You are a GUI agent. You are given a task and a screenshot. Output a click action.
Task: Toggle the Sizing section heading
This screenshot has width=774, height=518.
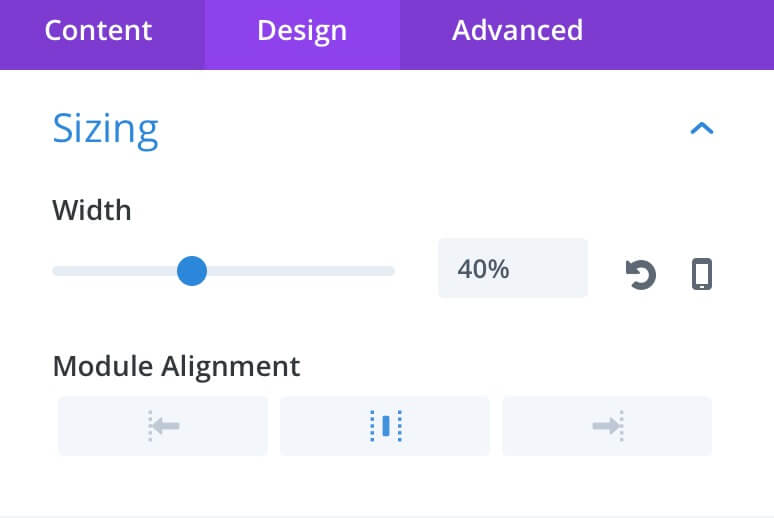pyautogui.click(x=105, y=130)
